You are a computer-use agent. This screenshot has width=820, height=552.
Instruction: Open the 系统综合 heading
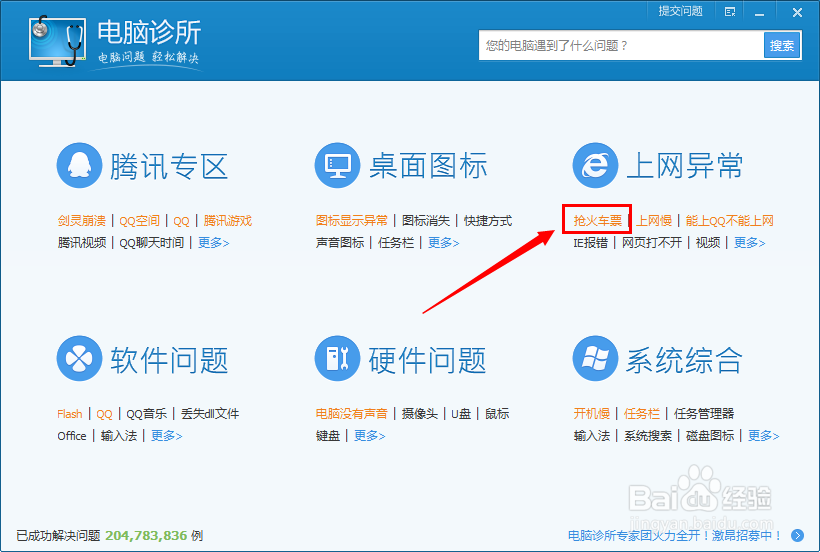point(685,360)
